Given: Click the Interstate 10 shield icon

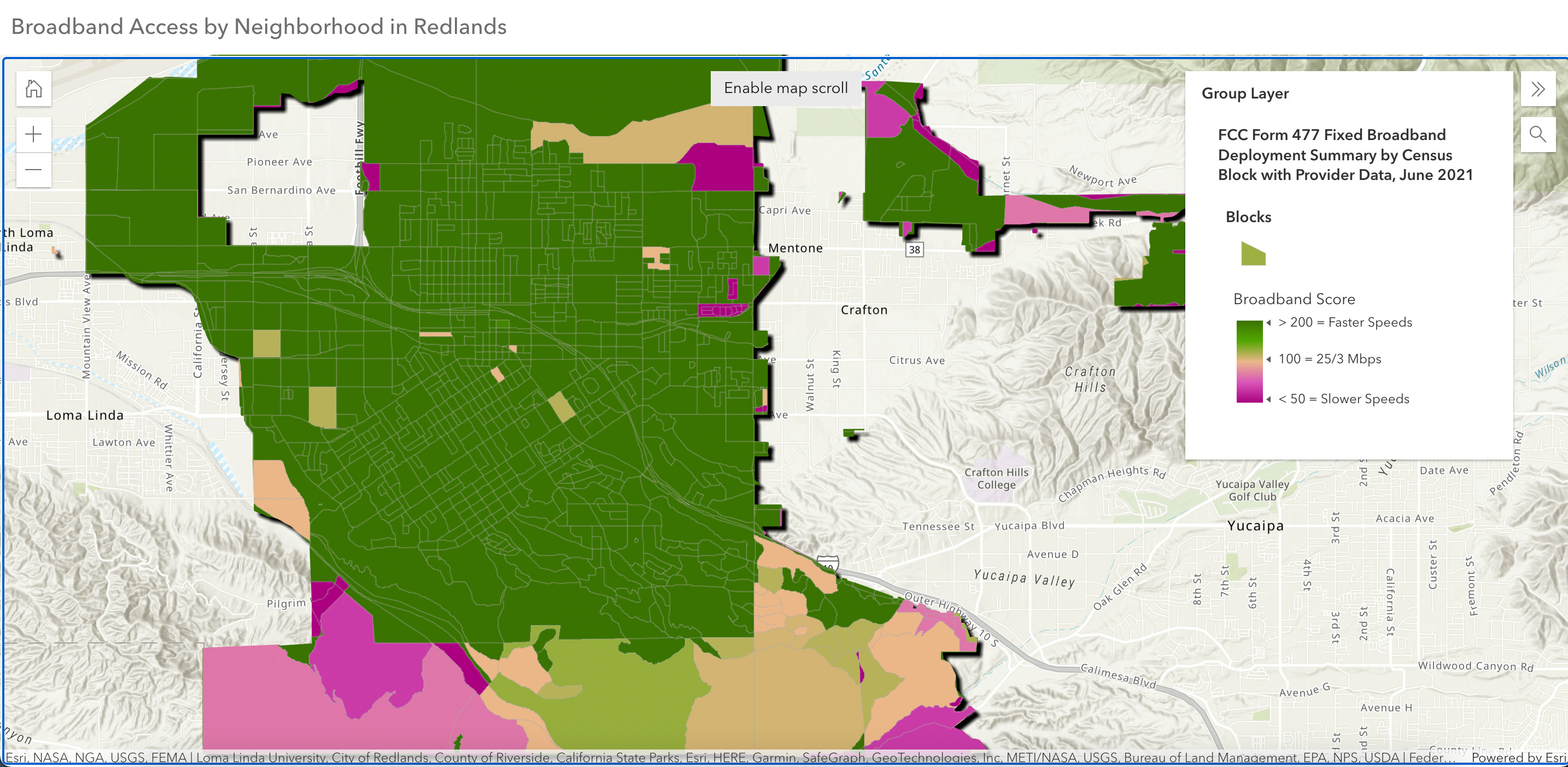Looking at the screenshot, I should (828, 564).
